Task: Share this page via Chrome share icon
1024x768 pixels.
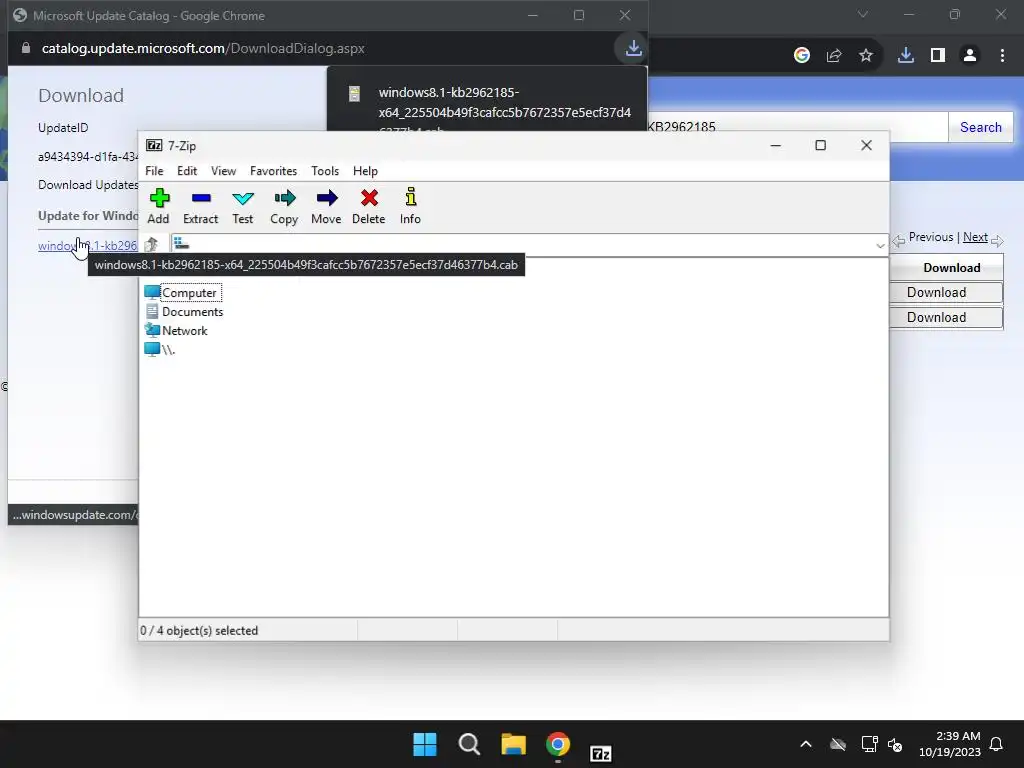Action: click(x=834, y=56)
